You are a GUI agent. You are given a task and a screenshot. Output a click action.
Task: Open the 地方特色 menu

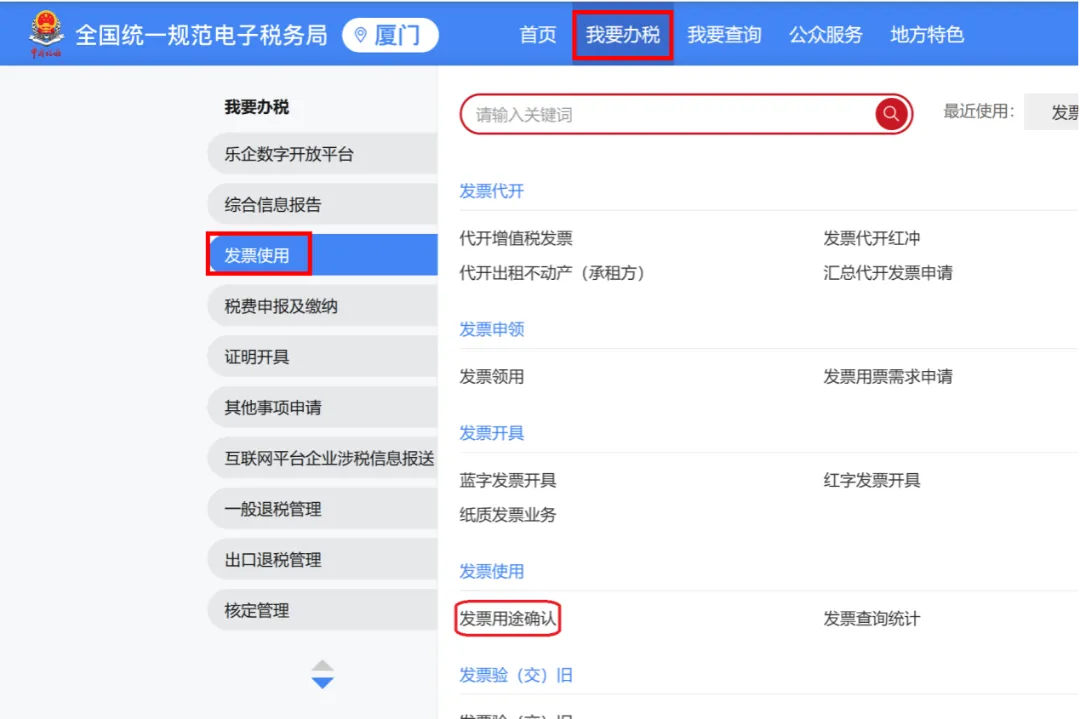click(x=926, y=33)
